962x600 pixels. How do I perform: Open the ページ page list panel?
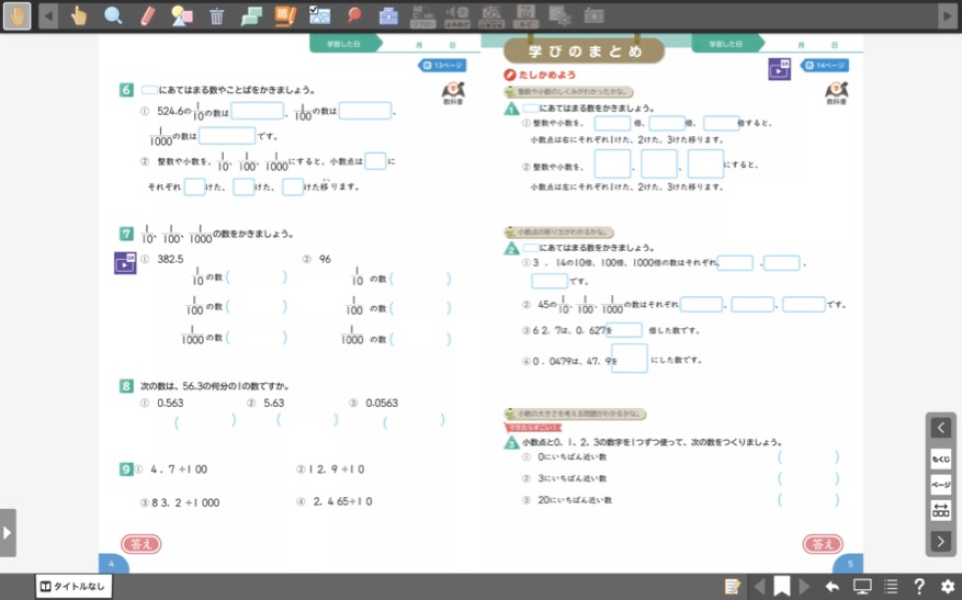click(x=941, y=485)
